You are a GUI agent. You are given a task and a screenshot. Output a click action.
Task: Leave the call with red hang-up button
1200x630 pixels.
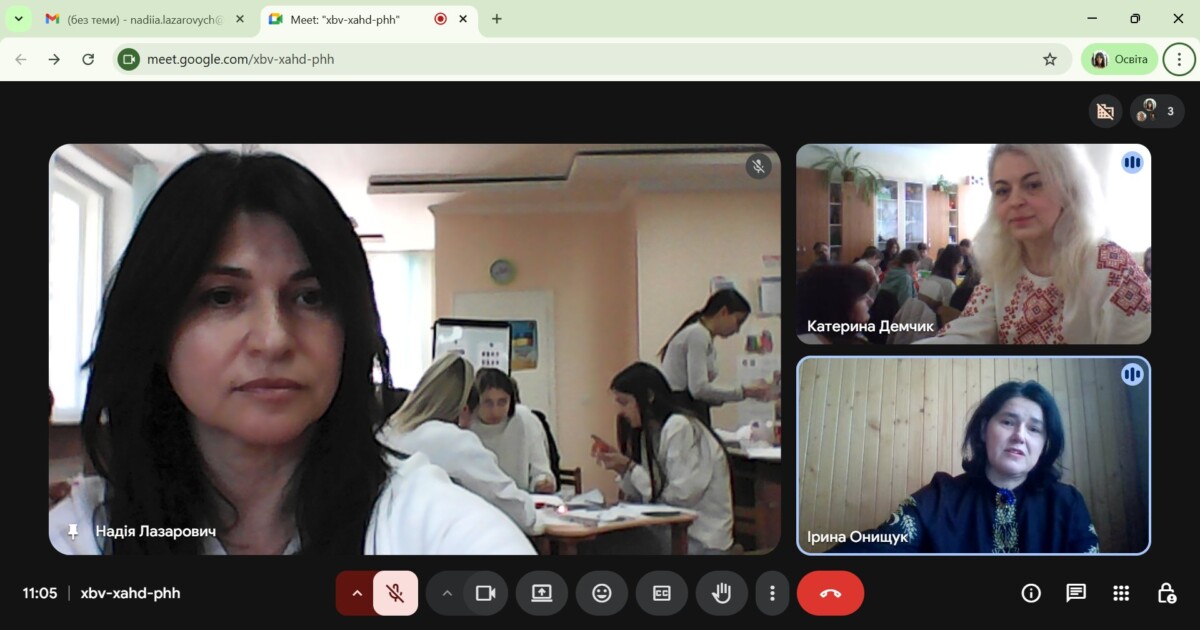pos(830,593)
